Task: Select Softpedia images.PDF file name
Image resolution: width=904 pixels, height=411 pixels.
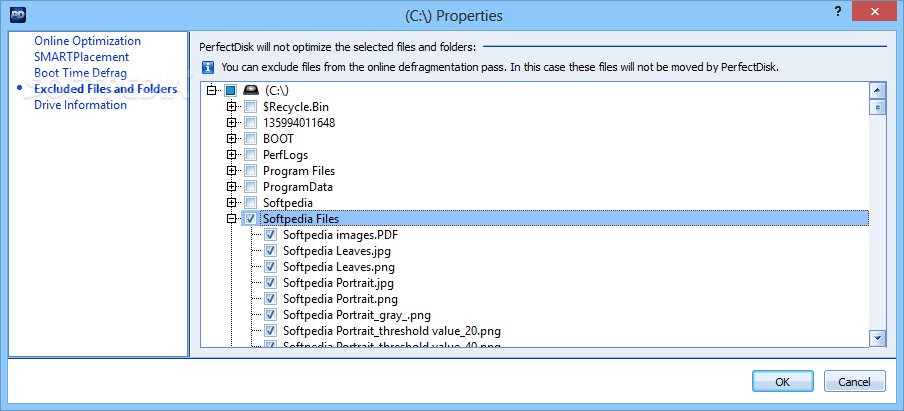Action: point(340,235)
